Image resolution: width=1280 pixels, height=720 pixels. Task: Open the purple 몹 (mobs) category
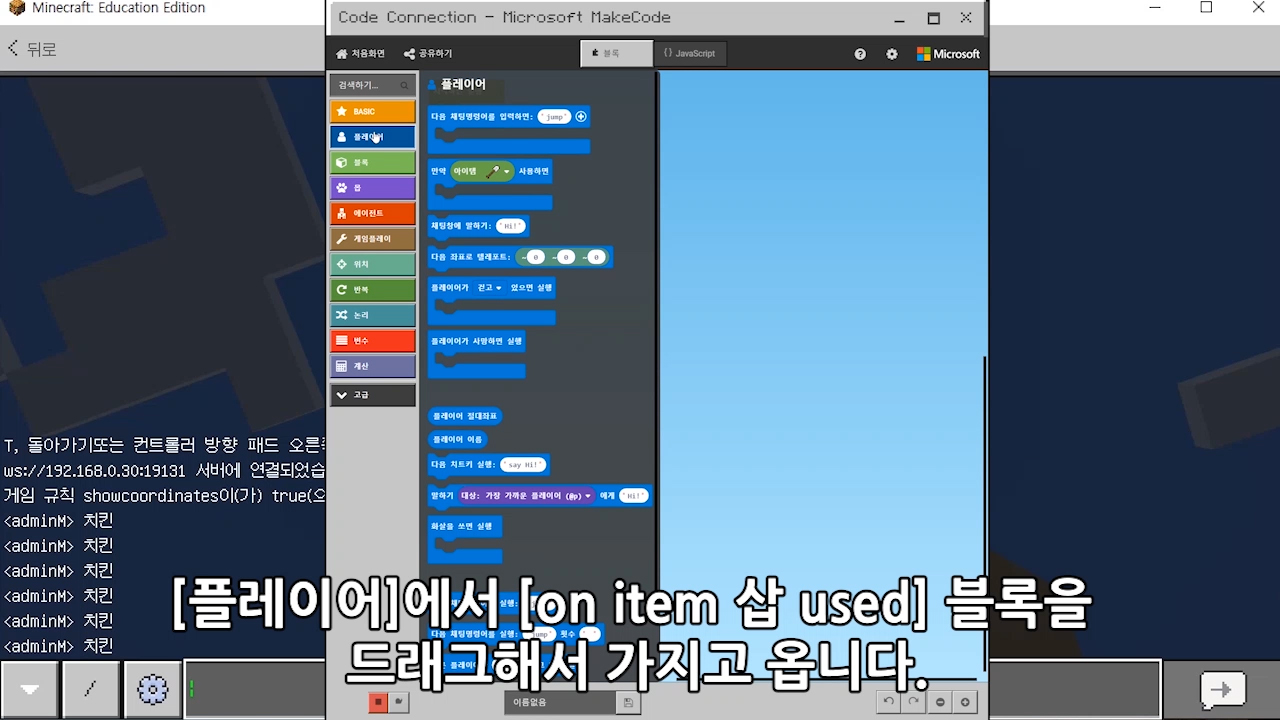click(x=372, y=188)
